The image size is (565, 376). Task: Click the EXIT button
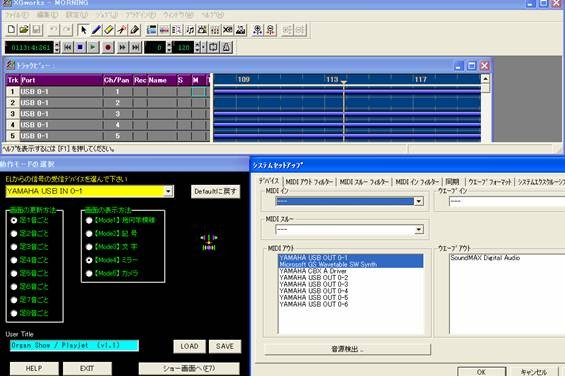click(x=87, y=368)
